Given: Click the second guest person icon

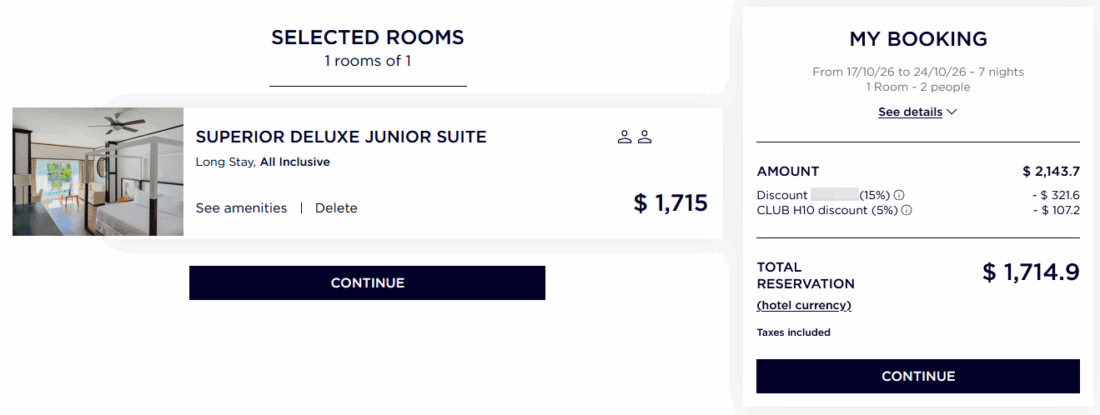Looking at the screenshot, I should (645, 137).
